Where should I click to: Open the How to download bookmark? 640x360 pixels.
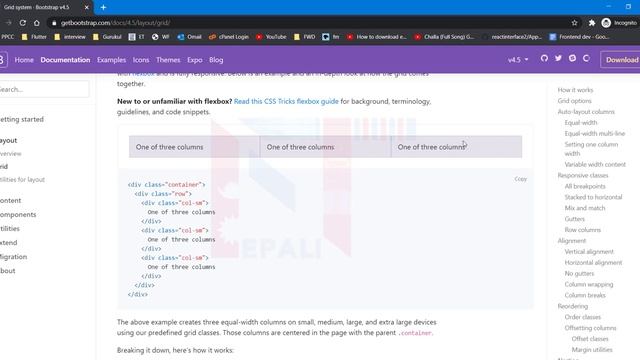pos(376,37)
